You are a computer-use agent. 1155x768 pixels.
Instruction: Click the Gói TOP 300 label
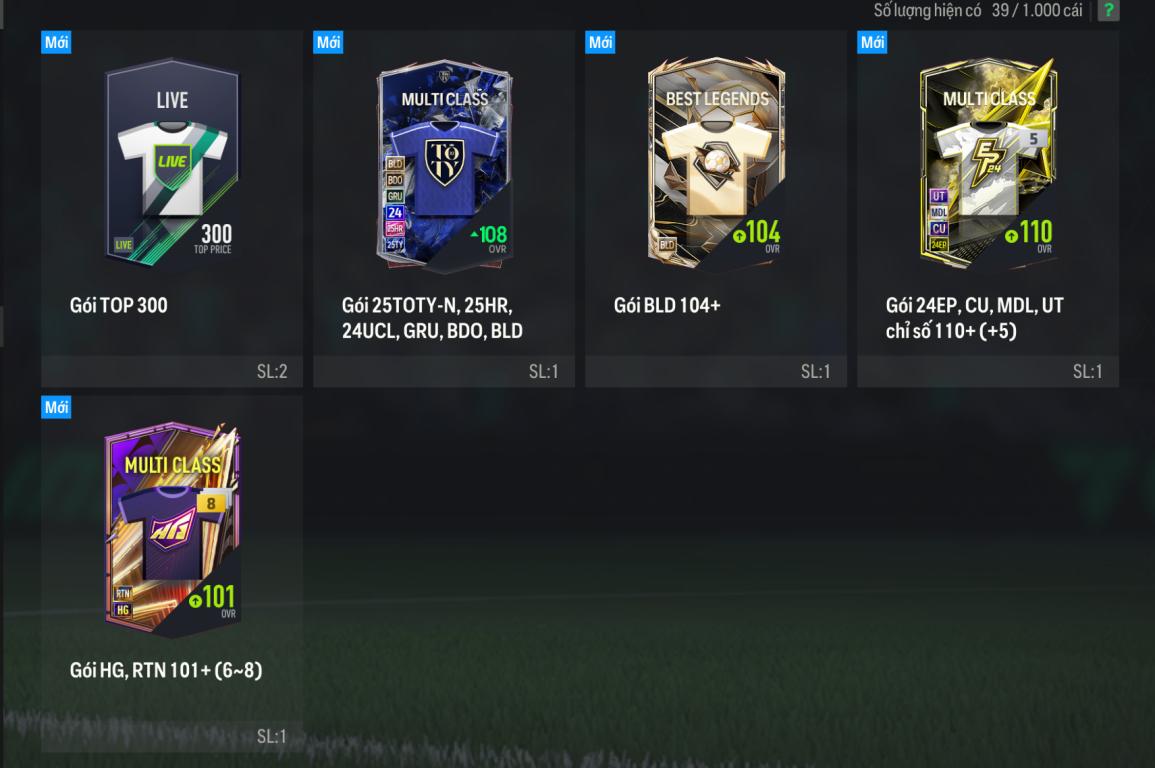[119, 306]
